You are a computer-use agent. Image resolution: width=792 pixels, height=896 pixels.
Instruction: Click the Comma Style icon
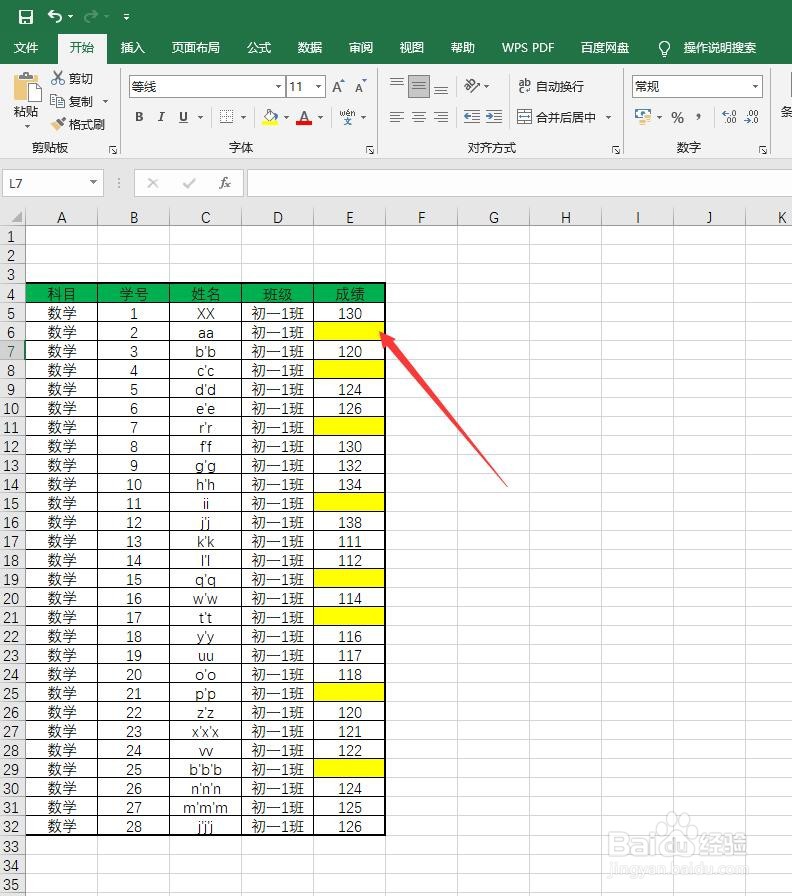tap(698, 117)
